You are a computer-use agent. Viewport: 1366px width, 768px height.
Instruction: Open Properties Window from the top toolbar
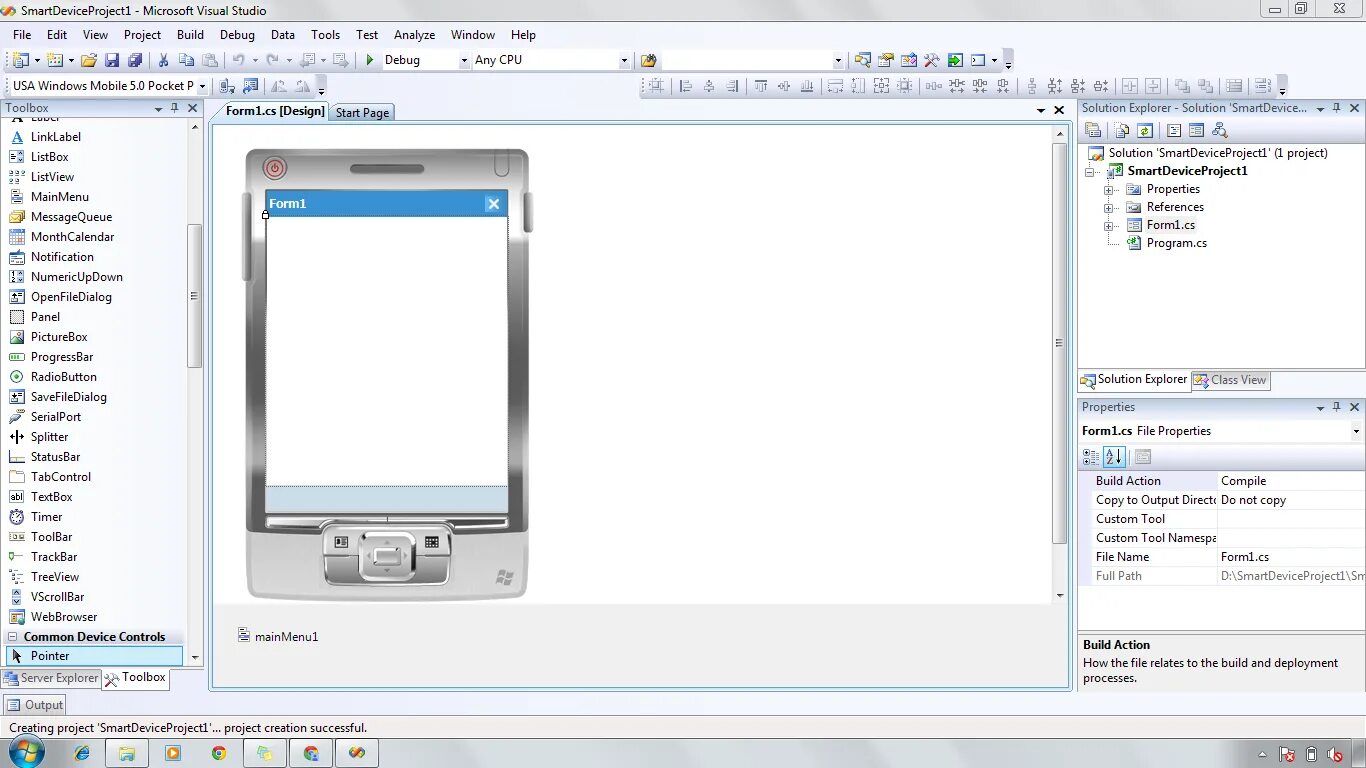[885, 60]
